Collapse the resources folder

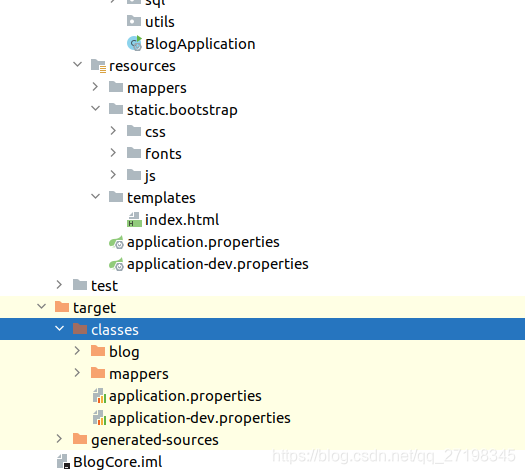pos(77,65)
